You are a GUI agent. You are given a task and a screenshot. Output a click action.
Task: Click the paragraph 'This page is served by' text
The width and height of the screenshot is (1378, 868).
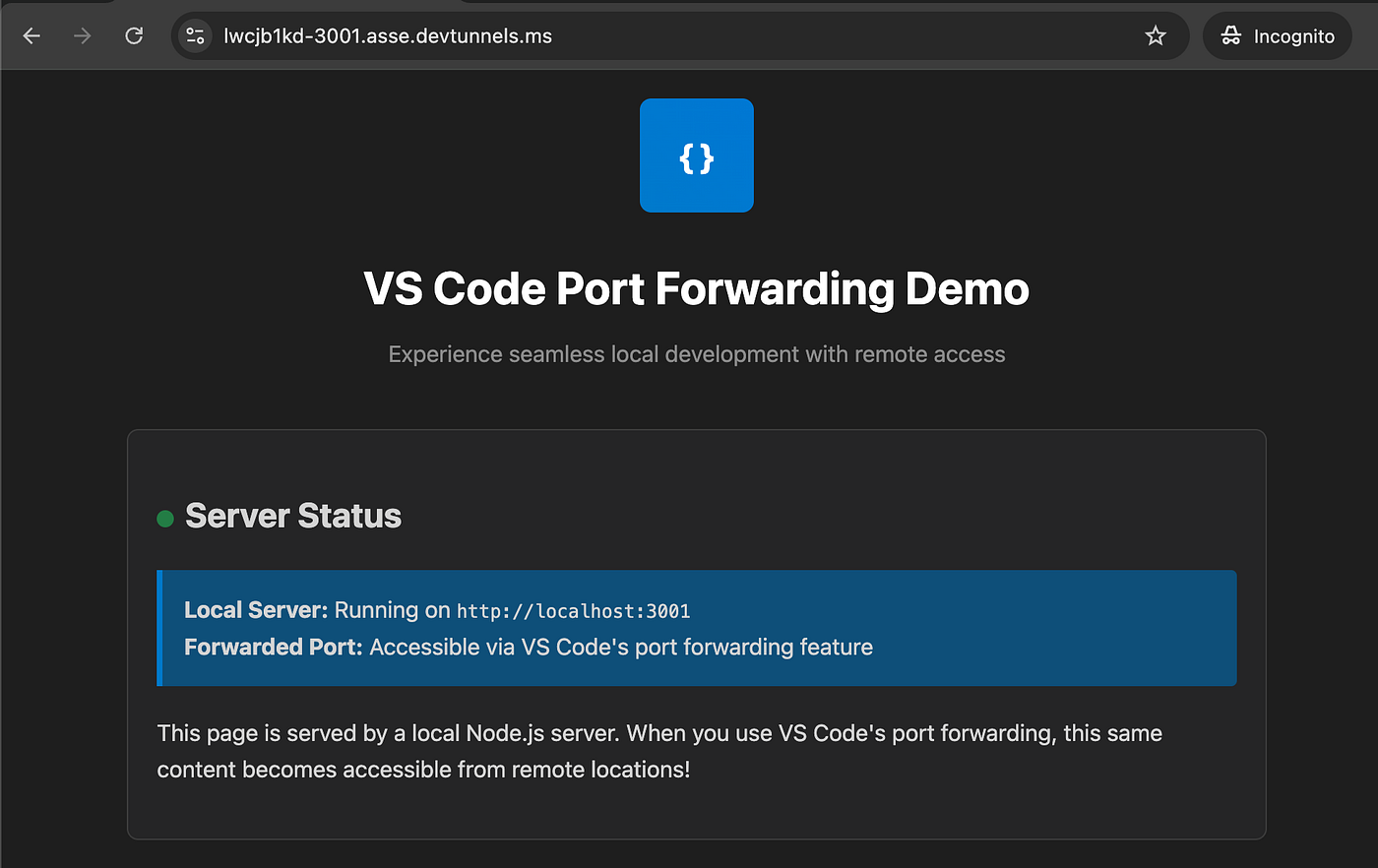[659, 751]
